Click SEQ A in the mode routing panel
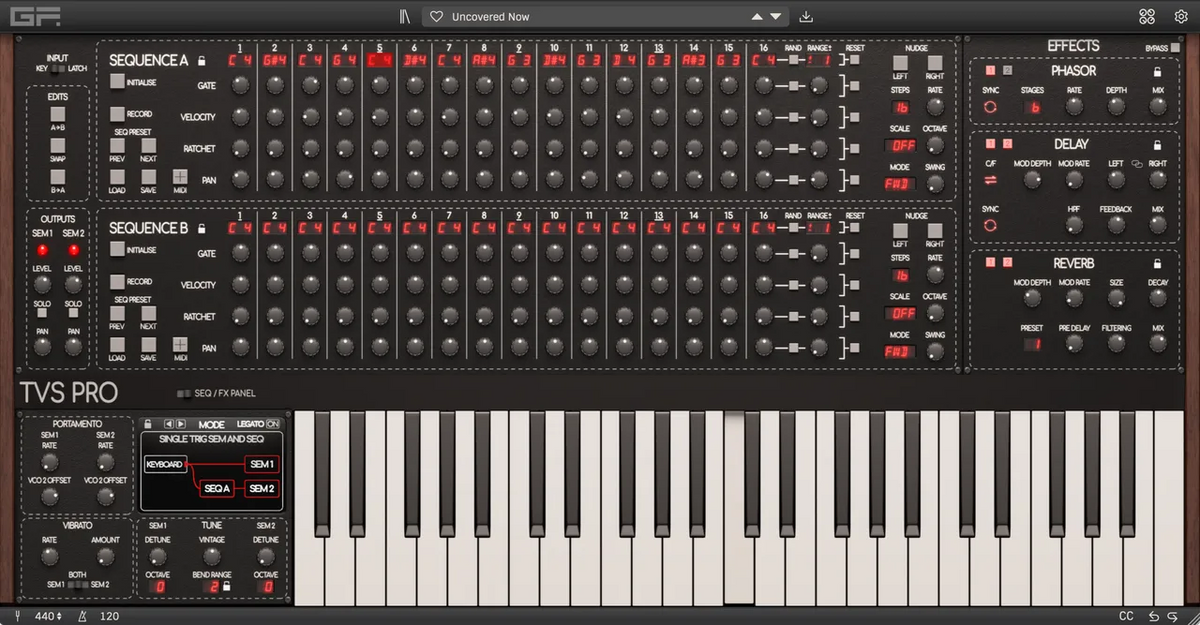This screenshot has height=625, width=1200. [x=219, y=488]
